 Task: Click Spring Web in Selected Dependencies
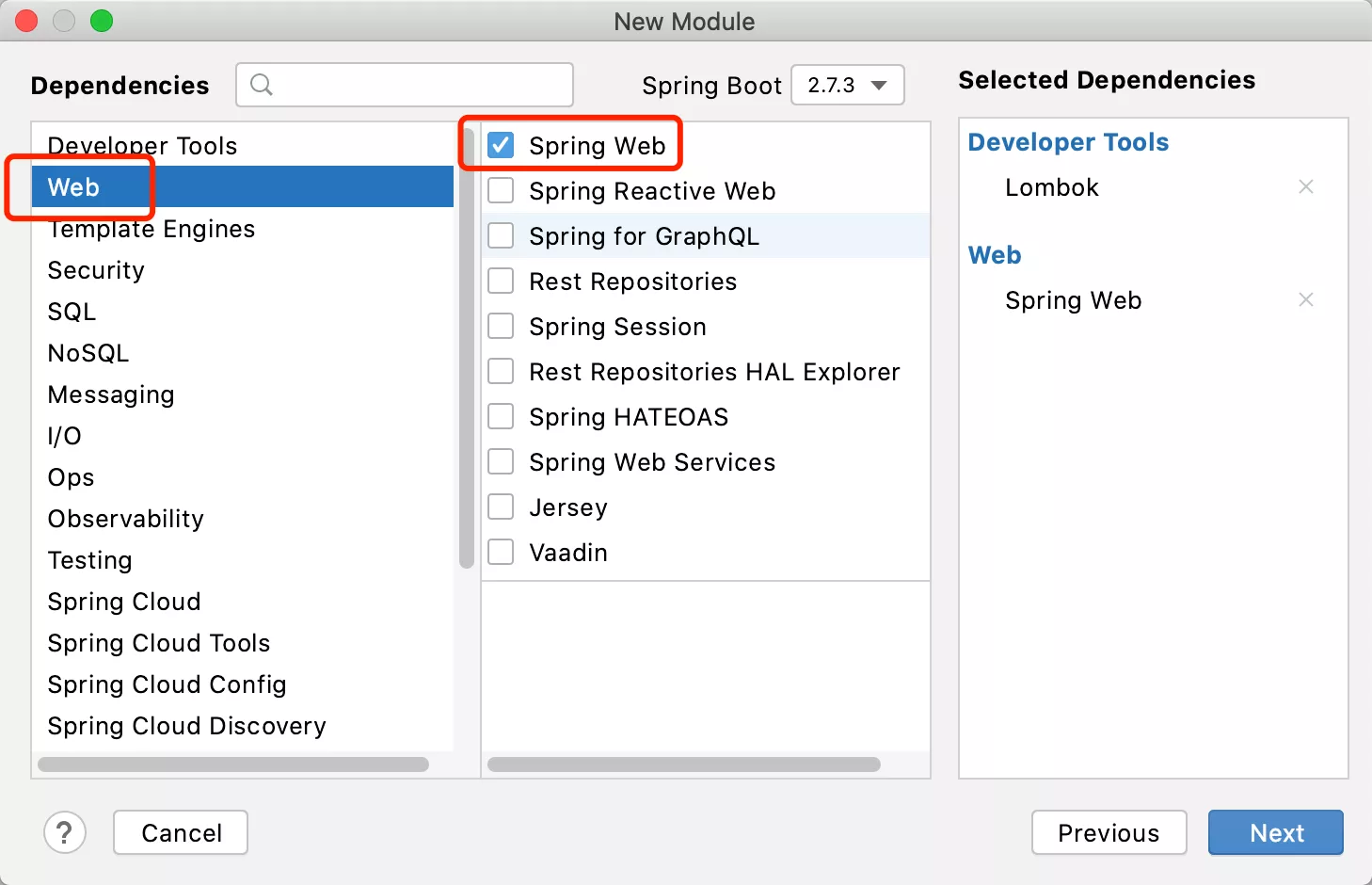click(x=1074, y=300)
